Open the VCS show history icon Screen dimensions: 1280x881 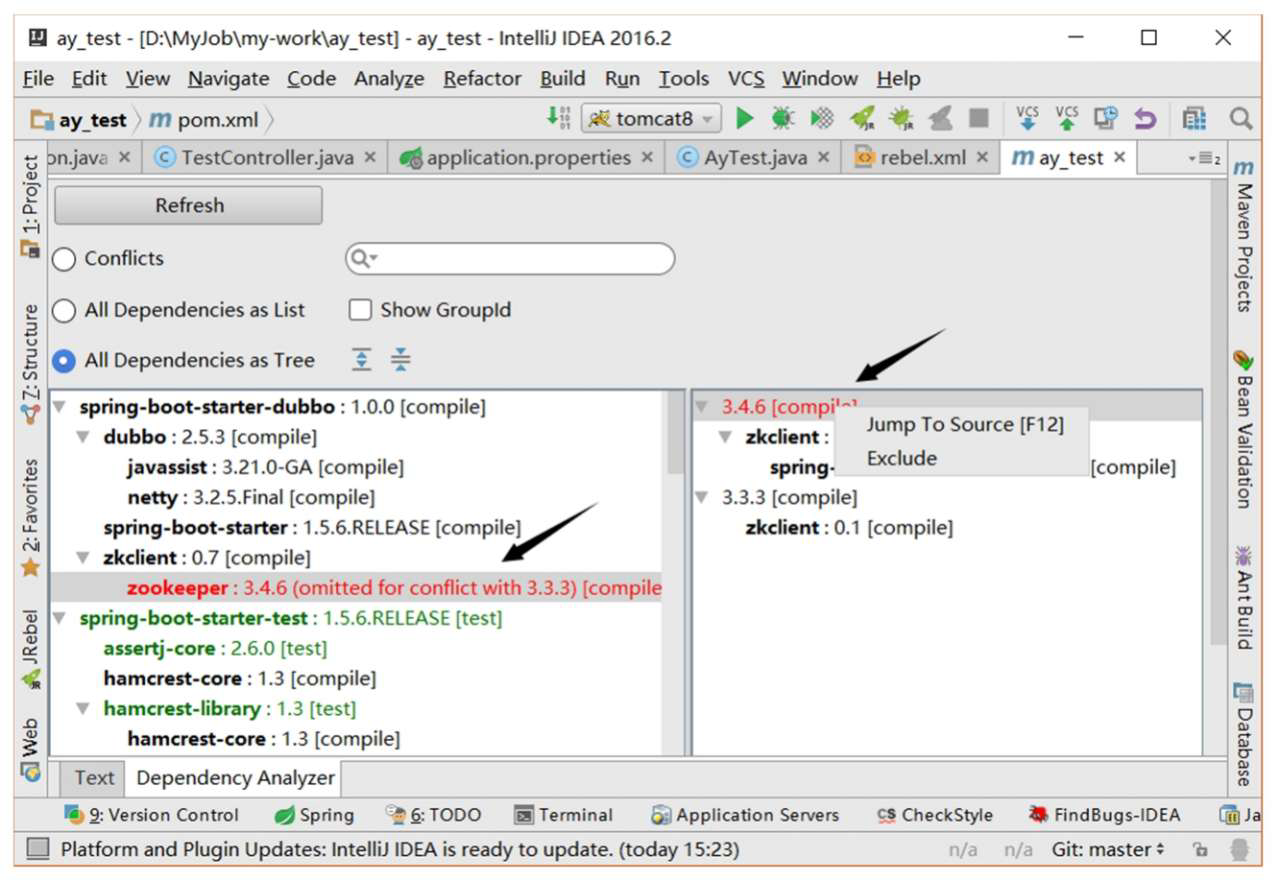point(1105,119)
